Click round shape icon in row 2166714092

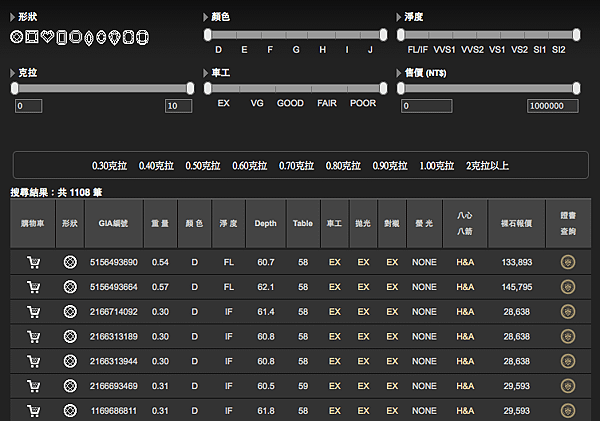point(70,312)
